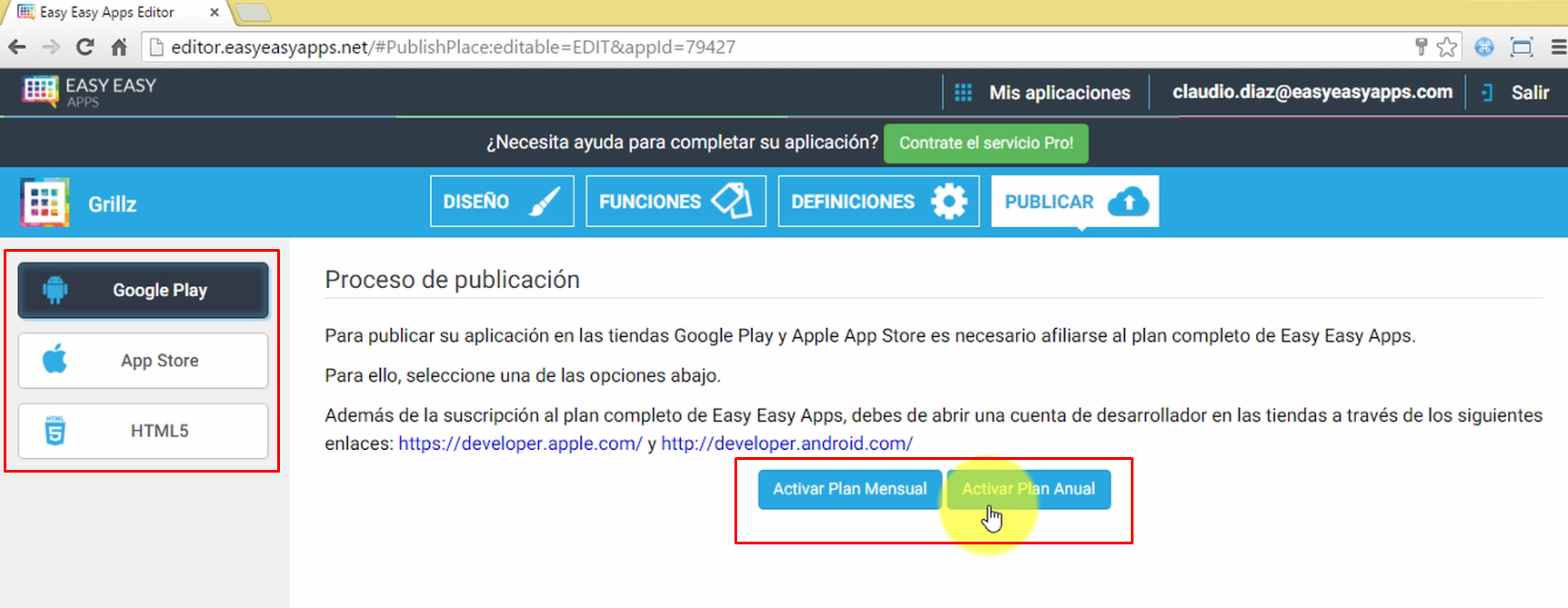Select the HTML5 option
The width and height of the screenshot is (1568, 608).
click(143, 431)
